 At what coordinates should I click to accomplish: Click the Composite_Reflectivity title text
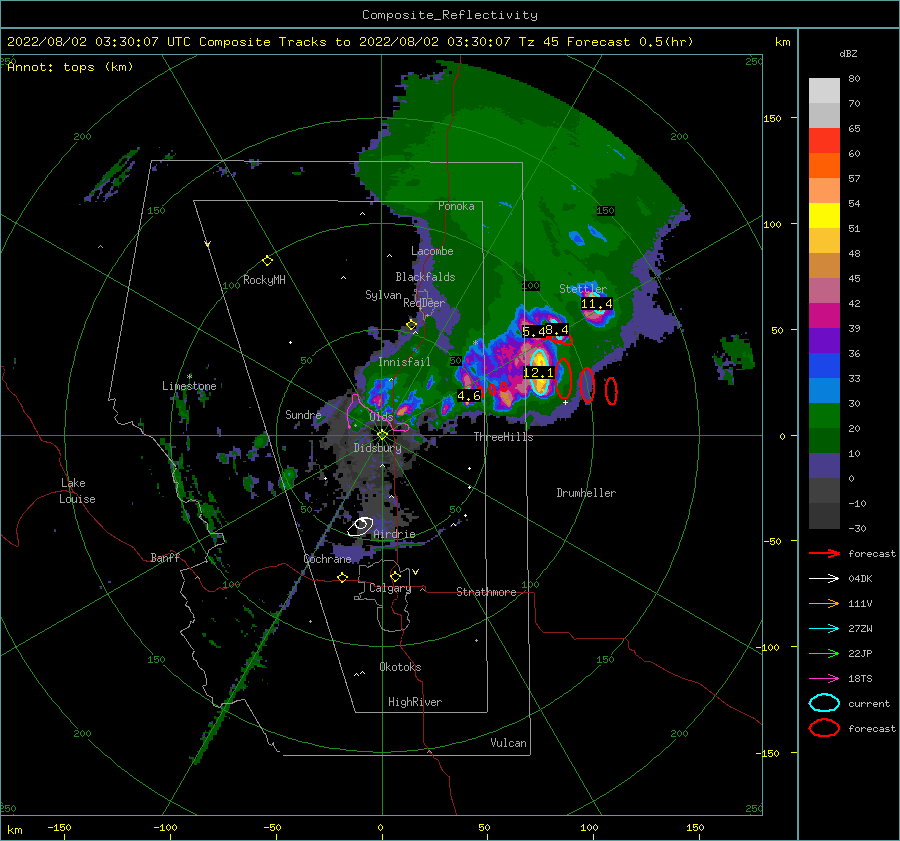point(449,15)
